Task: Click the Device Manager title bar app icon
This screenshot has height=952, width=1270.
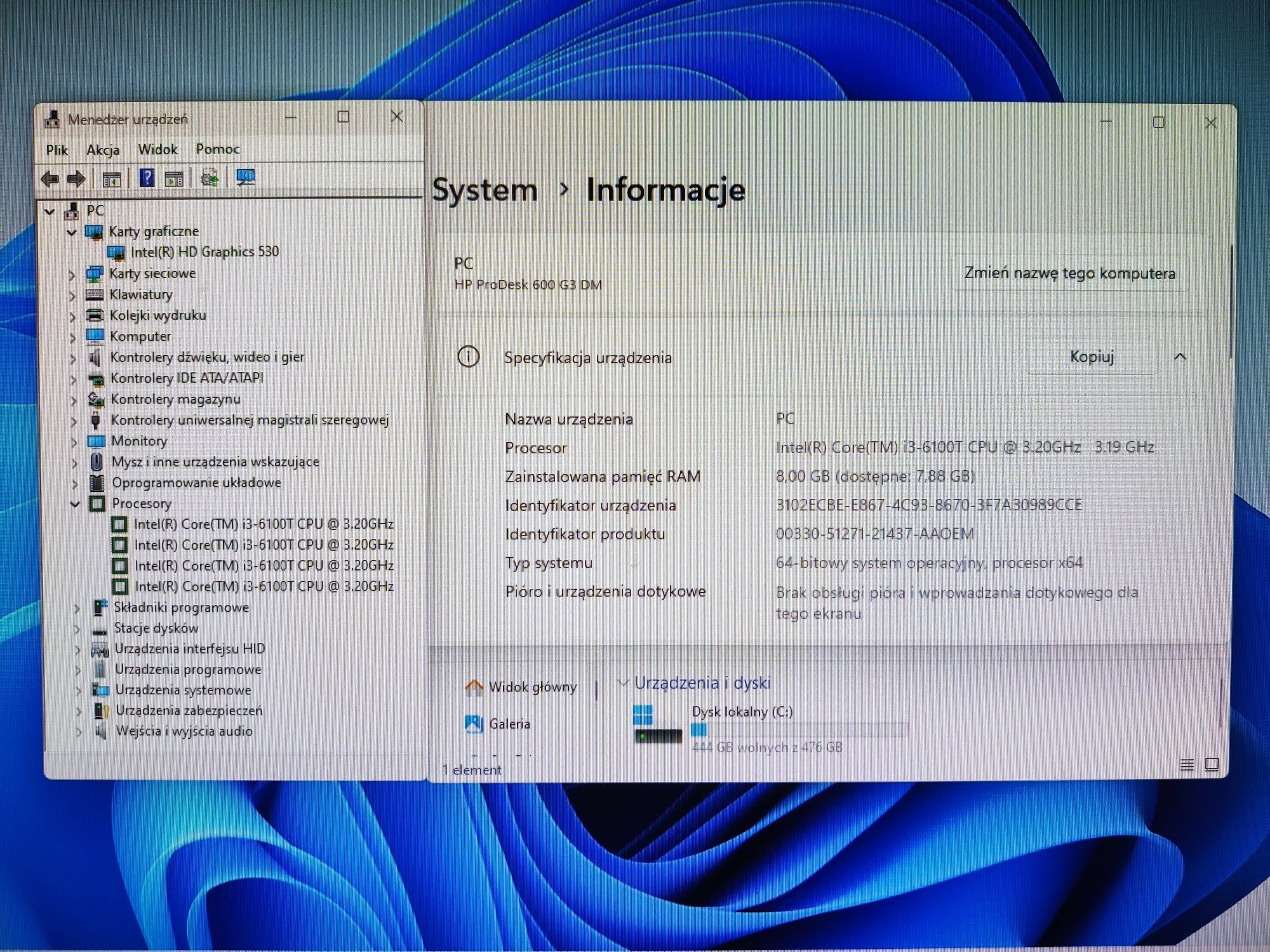Action: [52, 119]
